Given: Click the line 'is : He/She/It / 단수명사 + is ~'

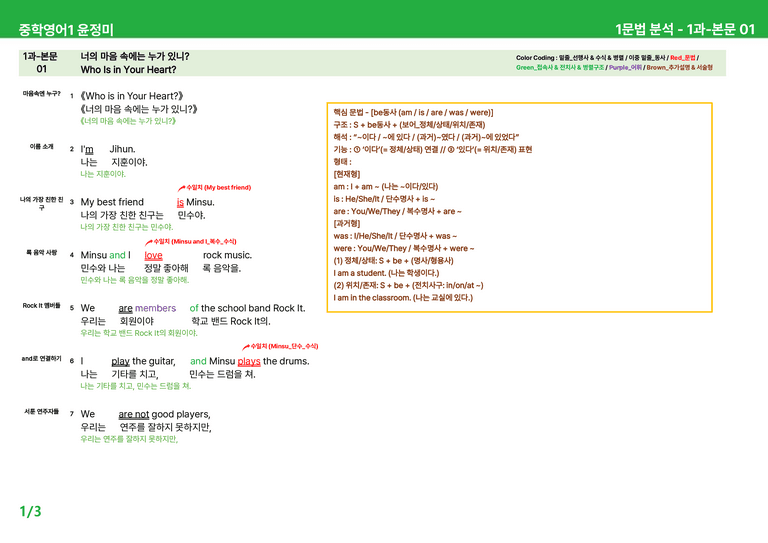Looking at the screenshot, I should 384,199.
